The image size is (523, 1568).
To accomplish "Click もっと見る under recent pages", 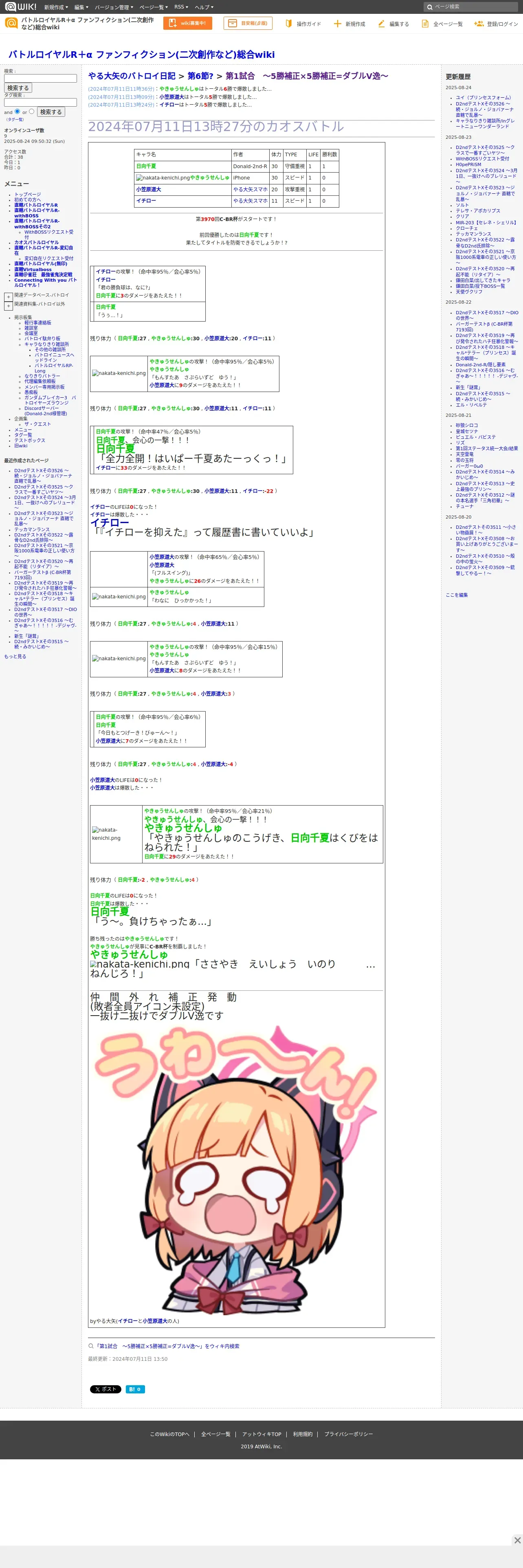I will [15, 656].
